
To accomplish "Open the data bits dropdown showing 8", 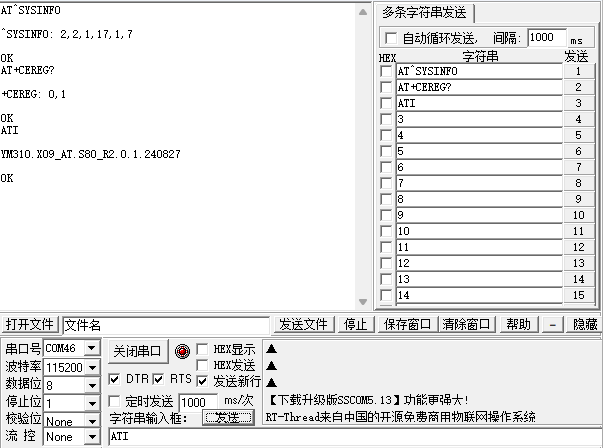I will pos(92,385).
